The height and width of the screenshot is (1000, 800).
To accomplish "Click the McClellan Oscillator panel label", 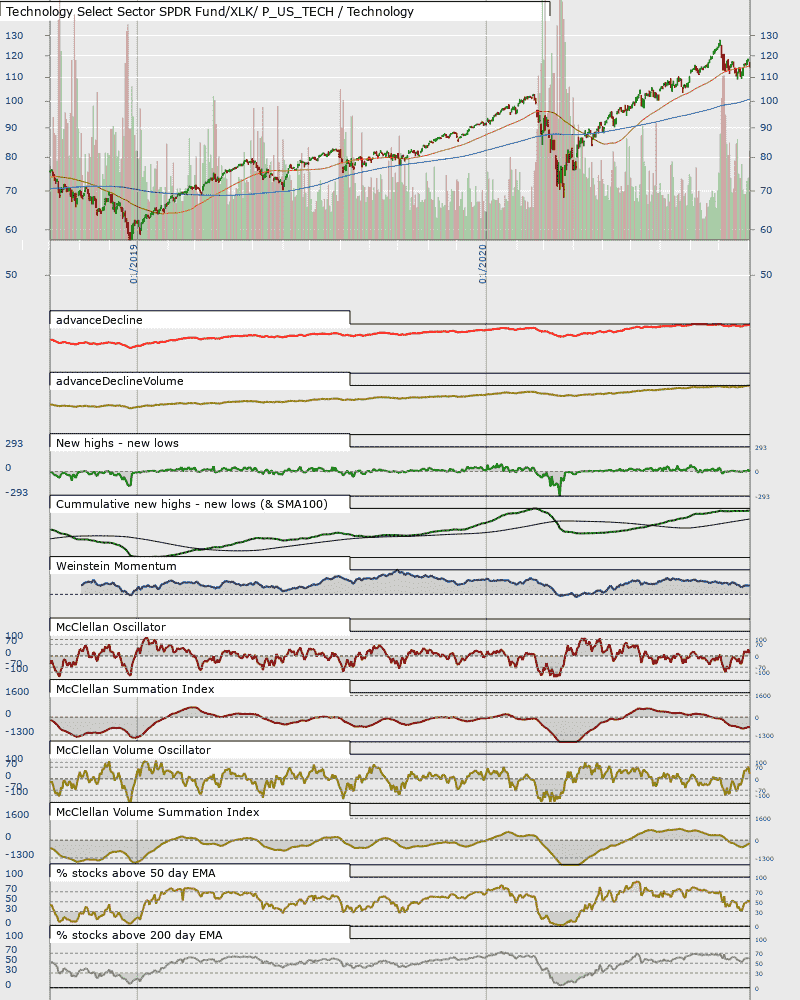I will pyautogui.click(x=110, y=628).
